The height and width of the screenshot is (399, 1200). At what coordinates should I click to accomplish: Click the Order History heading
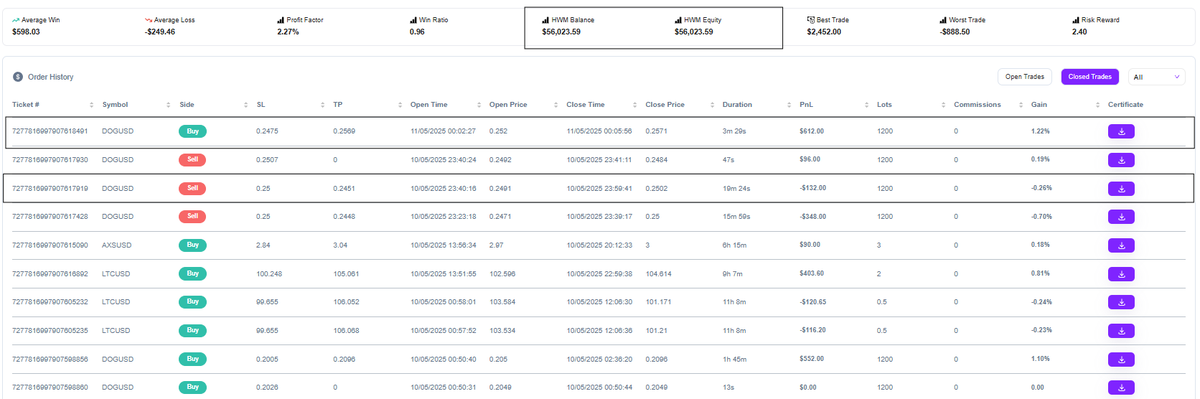point(50,76)
